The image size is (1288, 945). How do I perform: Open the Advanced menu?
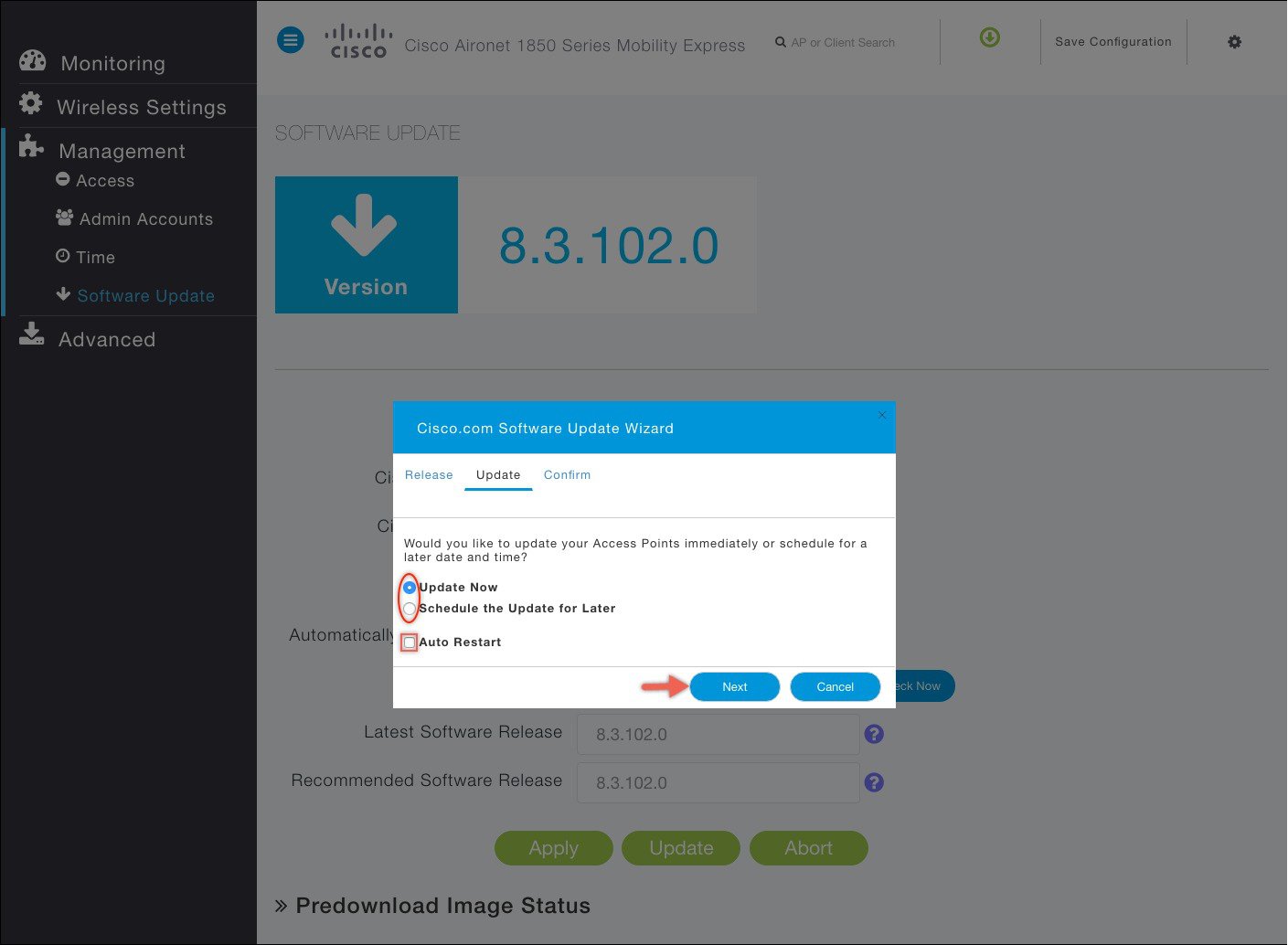click(x=107, y=339)
